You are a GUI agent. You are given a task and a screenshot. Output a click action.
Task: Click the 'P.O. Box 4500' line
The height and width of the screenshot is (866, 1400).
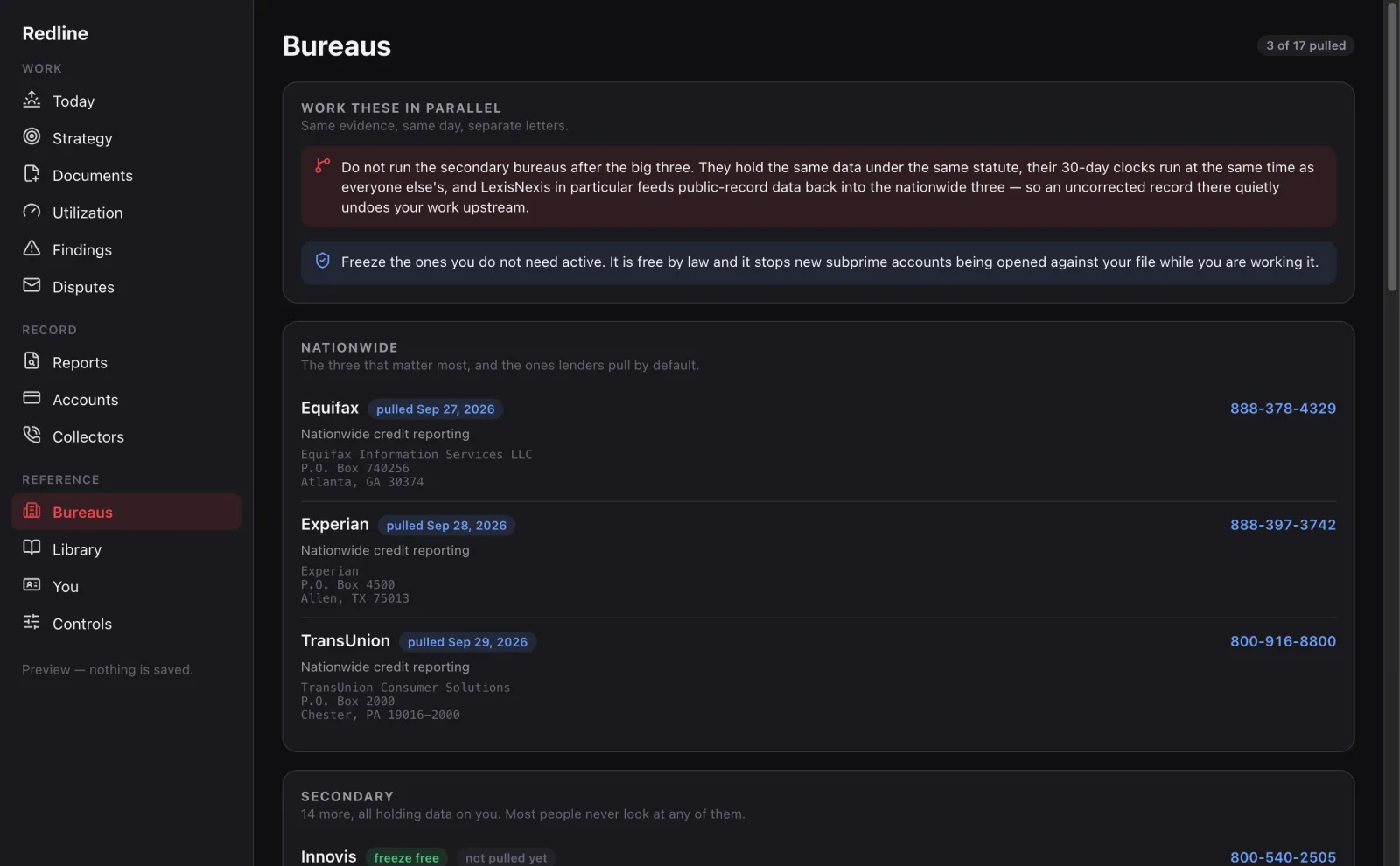(347, 584)
